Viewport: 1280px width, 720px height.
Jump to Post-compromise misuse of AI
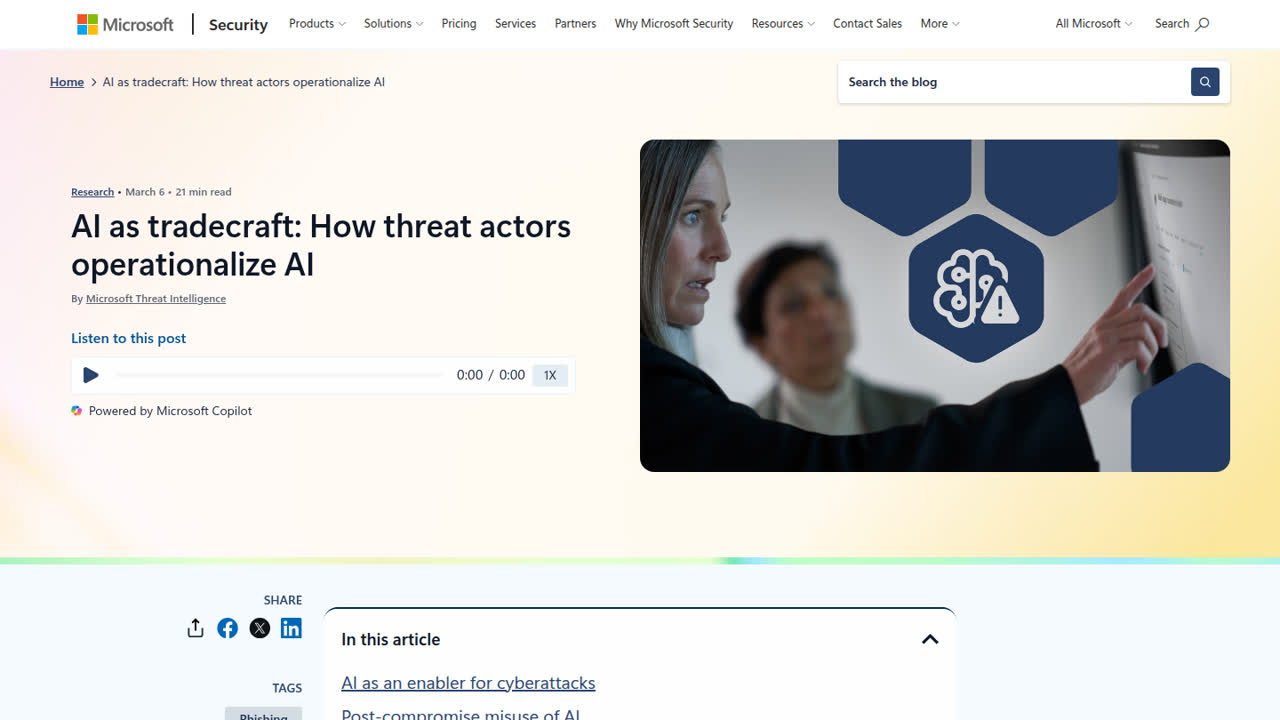click(461, 714)
